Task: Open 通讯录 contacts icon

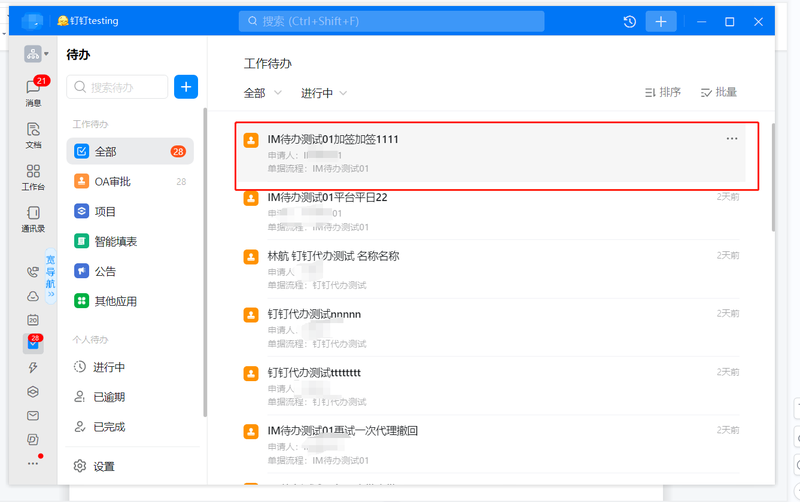Action: click(x=33, y=218)
